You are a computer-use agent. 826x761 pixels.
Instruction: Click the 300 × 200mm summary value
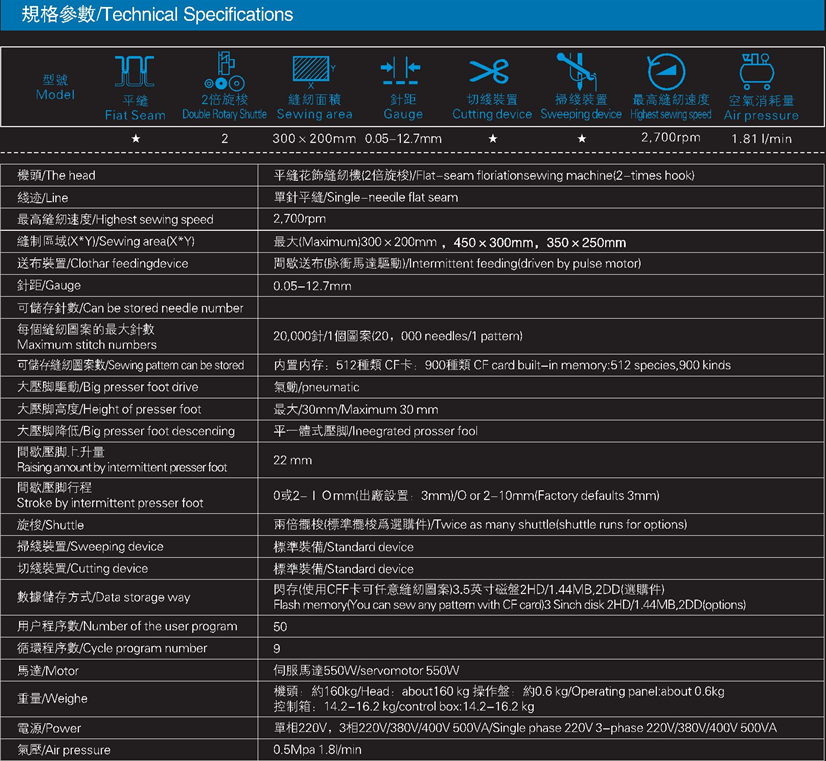[314, 139]
